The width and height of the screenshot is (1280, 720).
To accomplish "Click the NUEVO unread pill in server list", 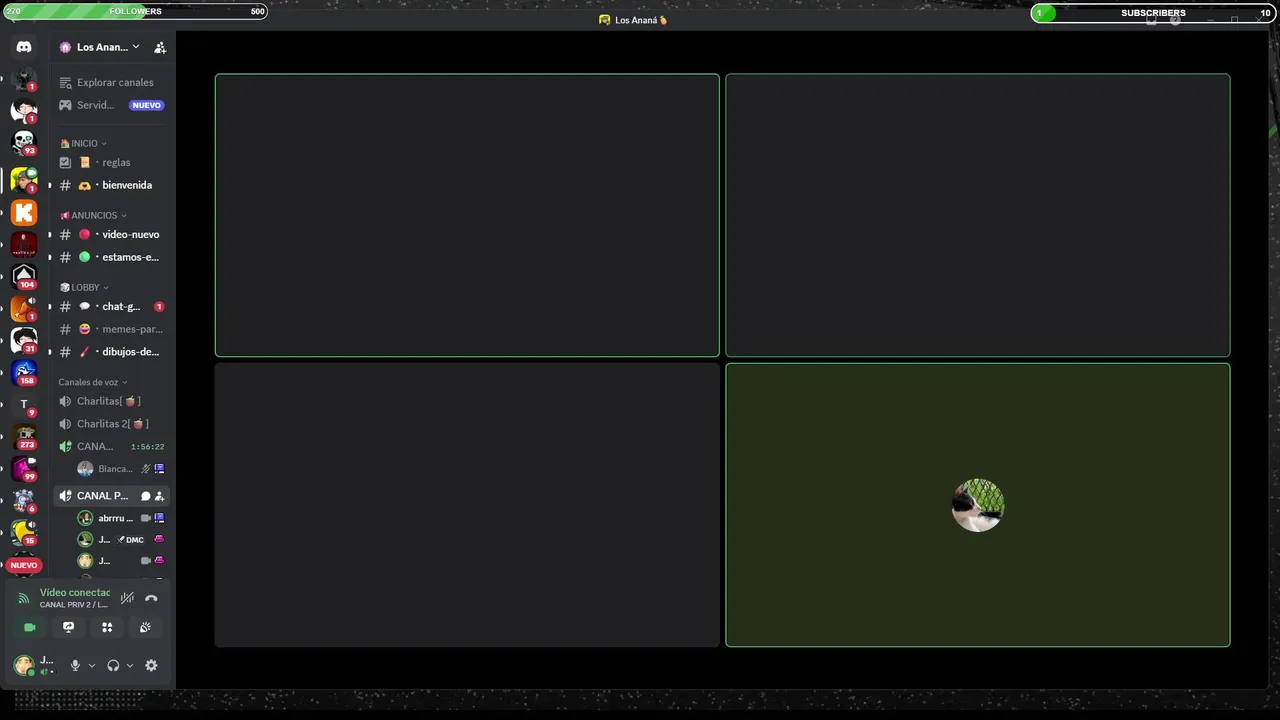I will [x=24, y=565].
